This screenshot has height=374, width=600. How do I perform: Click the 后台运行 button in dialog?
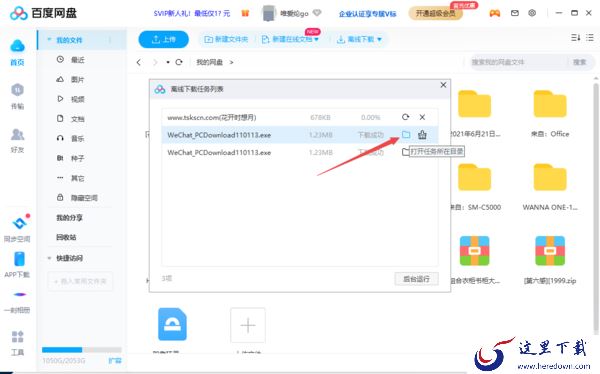pyautogui.click(x=416, y=279)
